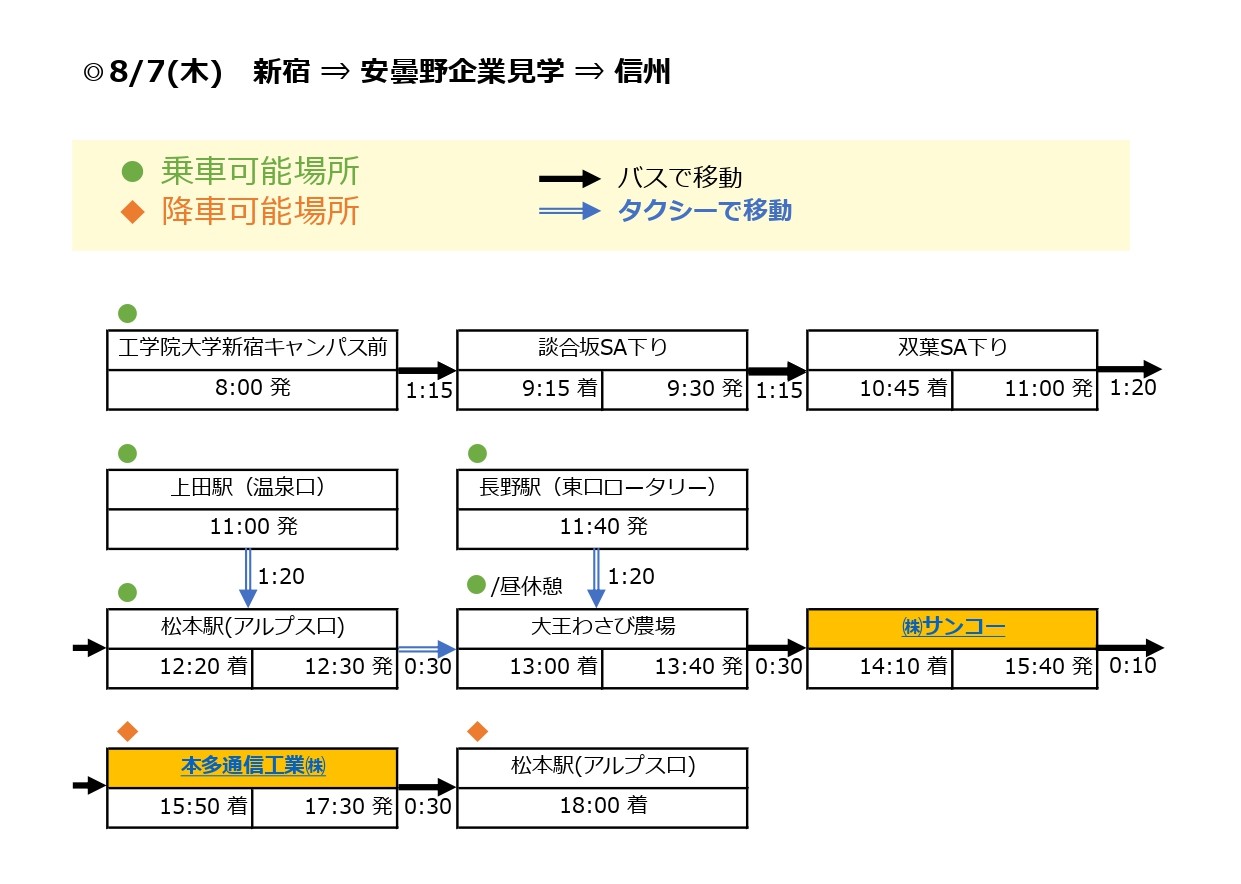Click the orange diamond above 本多通信工業㈱

127,731
